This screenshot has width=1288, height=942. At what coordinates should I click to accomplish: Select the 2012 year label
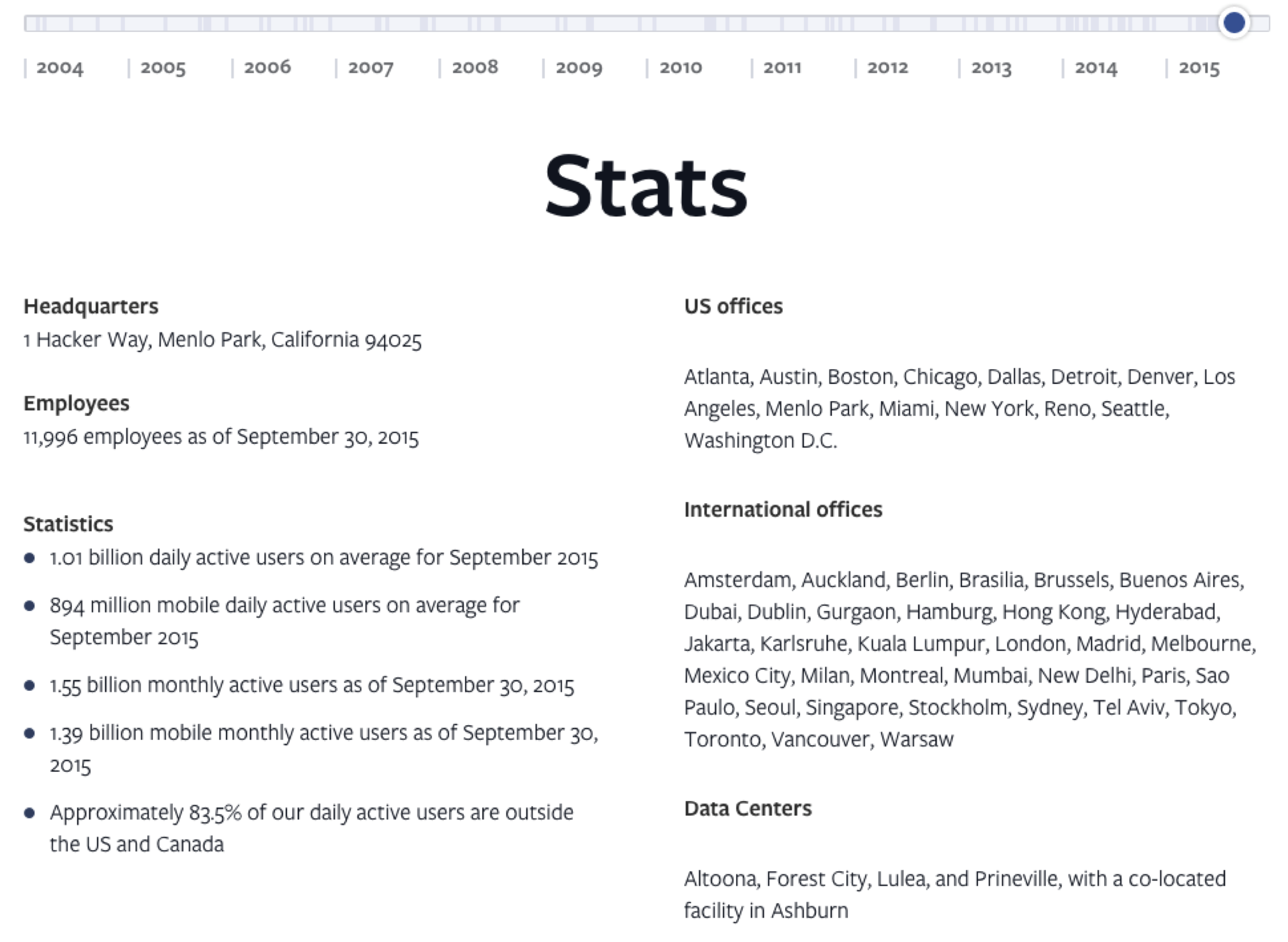pyautogui.click(x=887, y=67)
